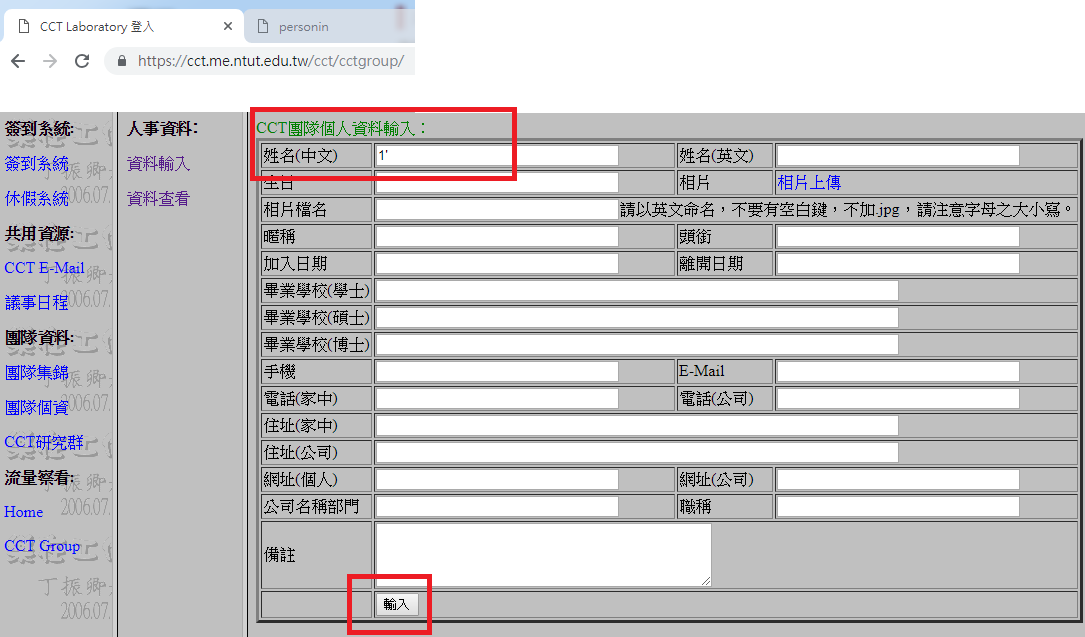1085x637 pixels.
Task: Click the 備註 textarea resize handle
Action: click(x=706, y=581)
